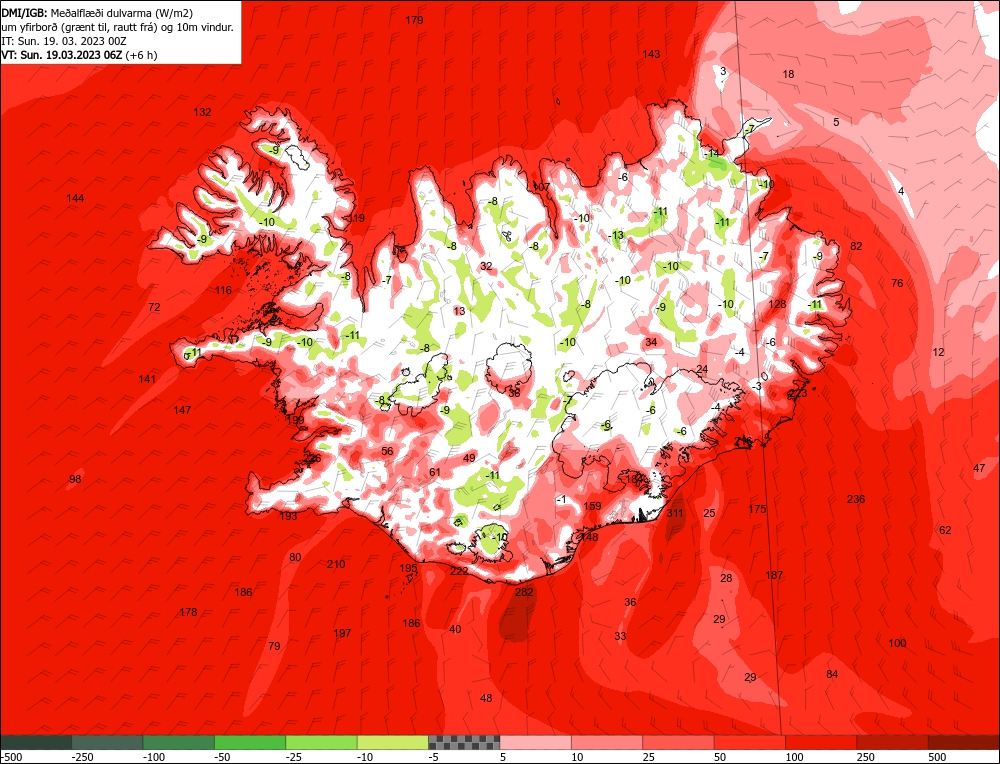Click the map value '179' at the top
Image resolution: width=1000 pixels, height=764 pixels.
tap(415, 20)
